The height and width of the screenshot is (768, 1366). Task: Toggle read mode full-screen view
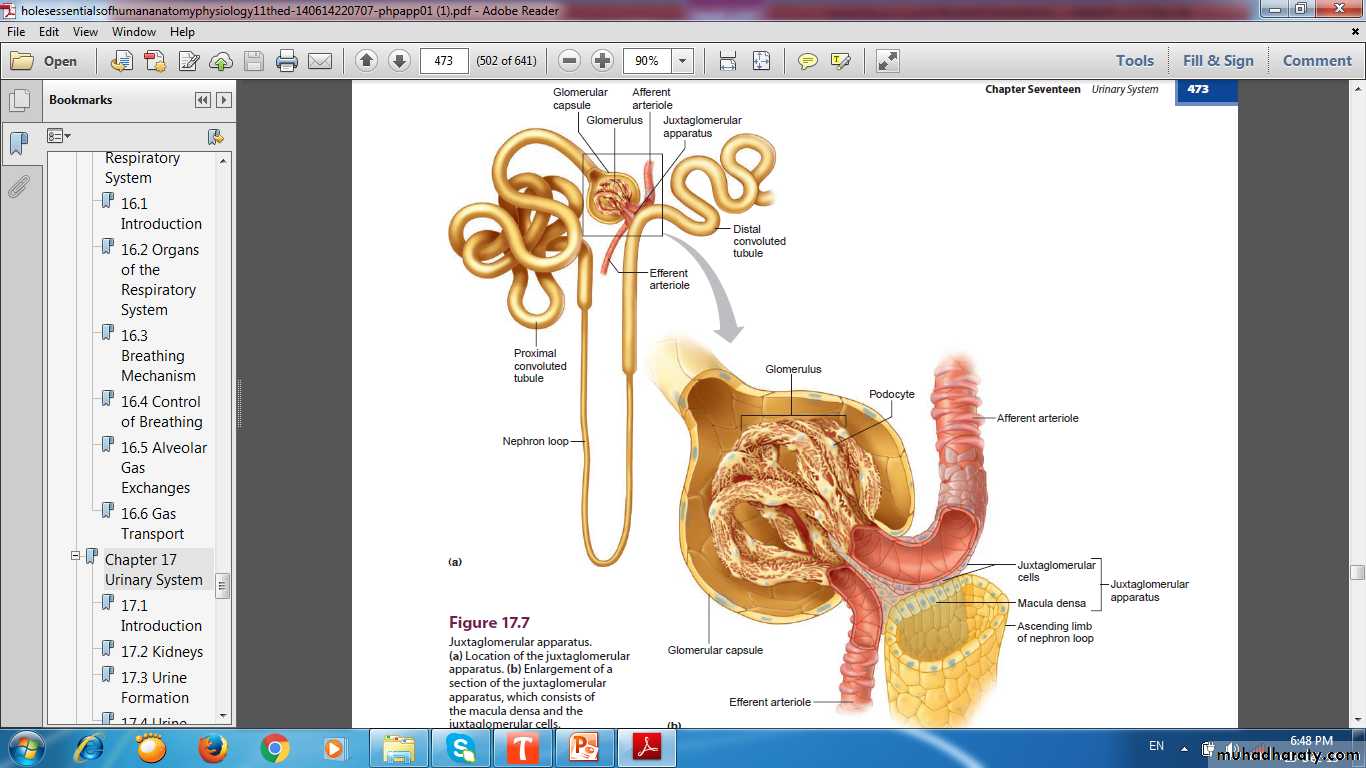point(887,61)
